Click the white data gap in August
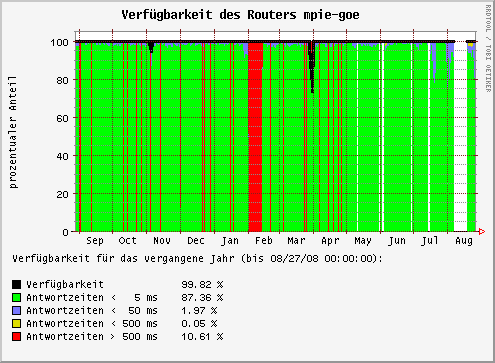495x363 pixels. (460, 137)
